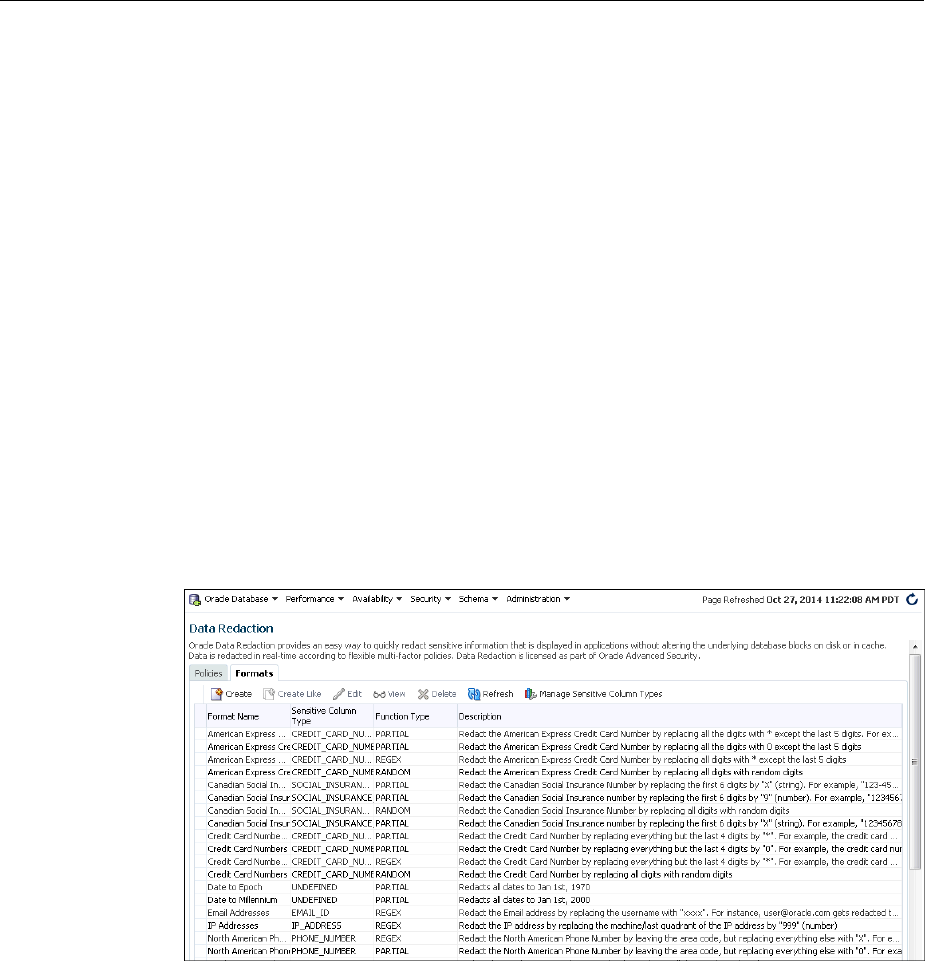Click the Data Redaction page heading
The width and height of the screenshot is (925, 961).
[x=231, y=628]
